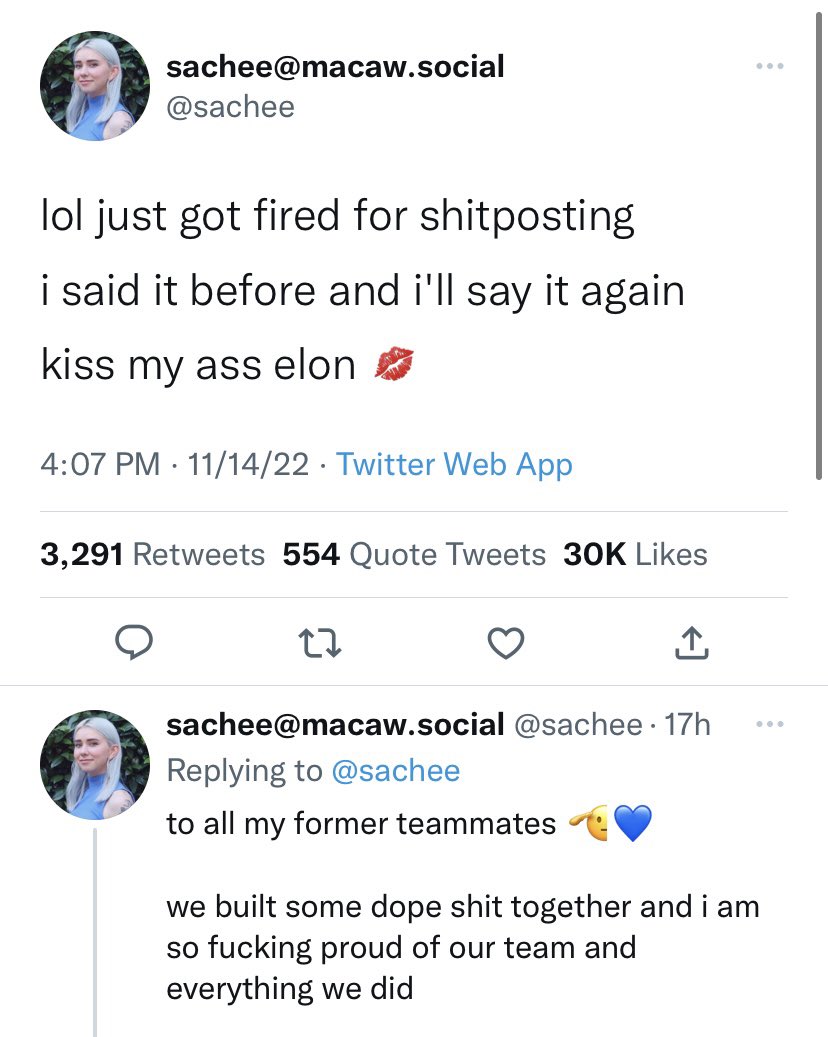Image resolution: width=828 pixels, height=1037 pixels.
Task: Show the 30K Likes list
Action: (x=635, y=554)
